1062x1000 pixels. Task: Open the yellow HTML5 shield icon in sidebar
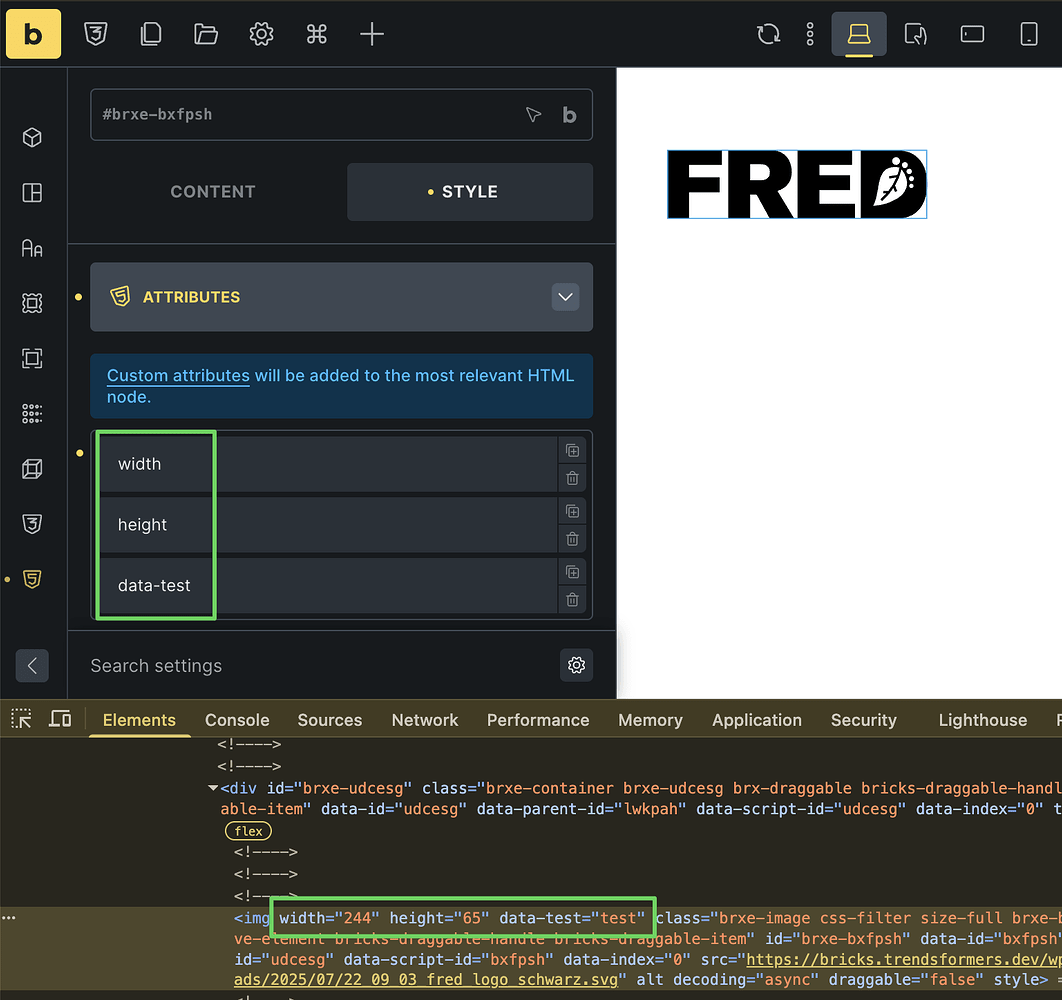31,578
